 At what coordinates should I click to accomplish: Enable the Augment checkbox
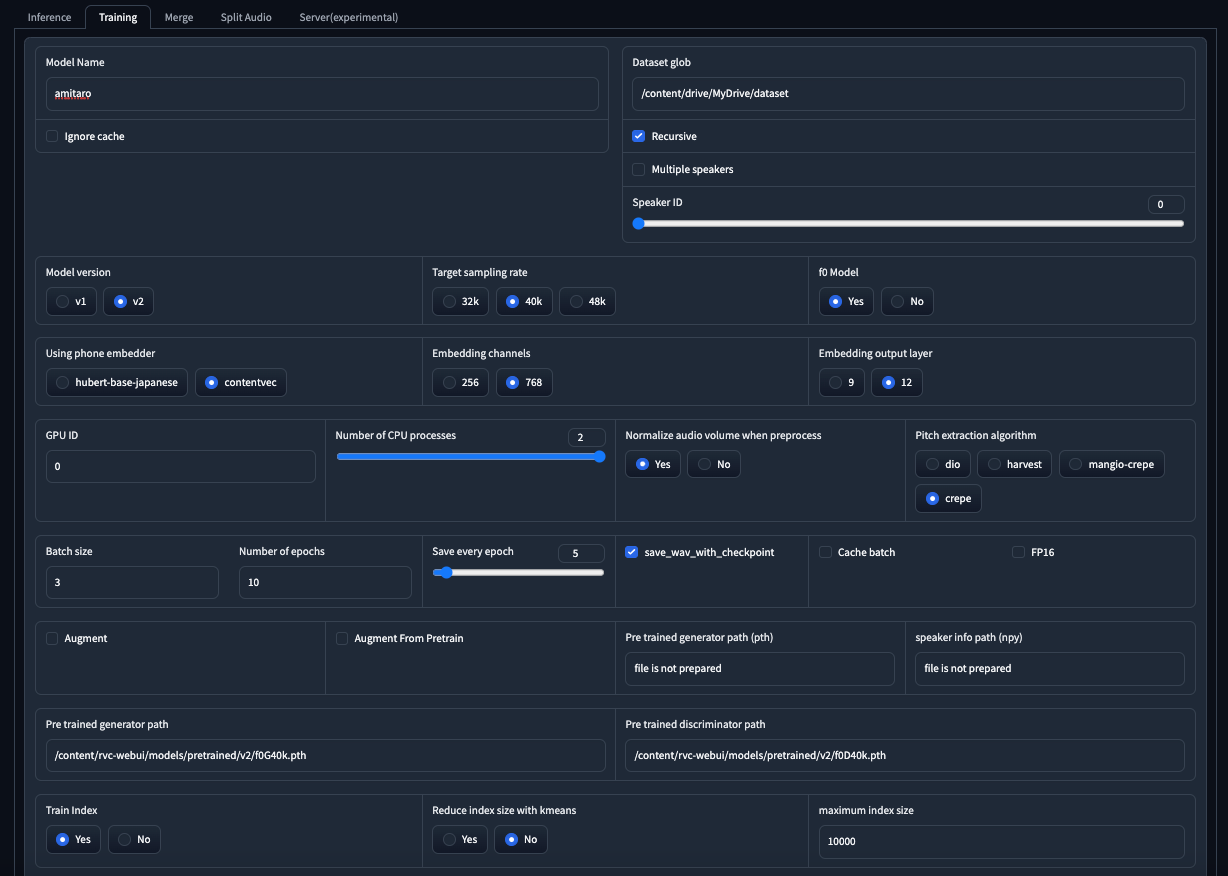(x=52, y=638)
